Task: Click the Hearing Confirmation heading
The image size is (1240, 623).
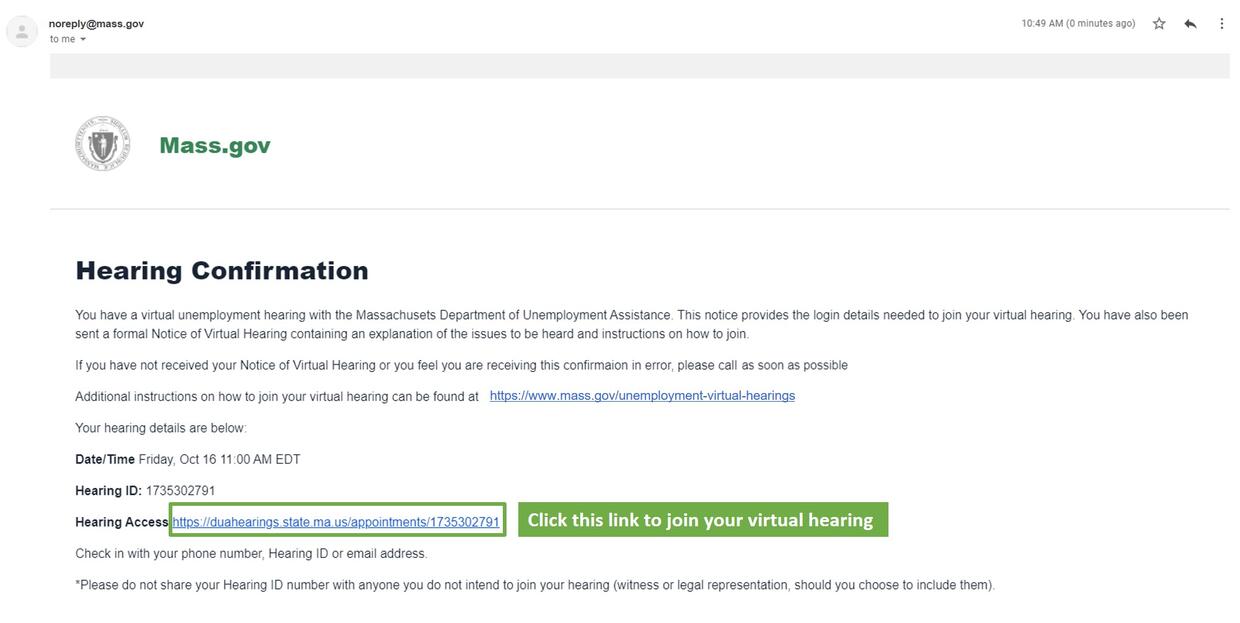Action: [222, 271]
